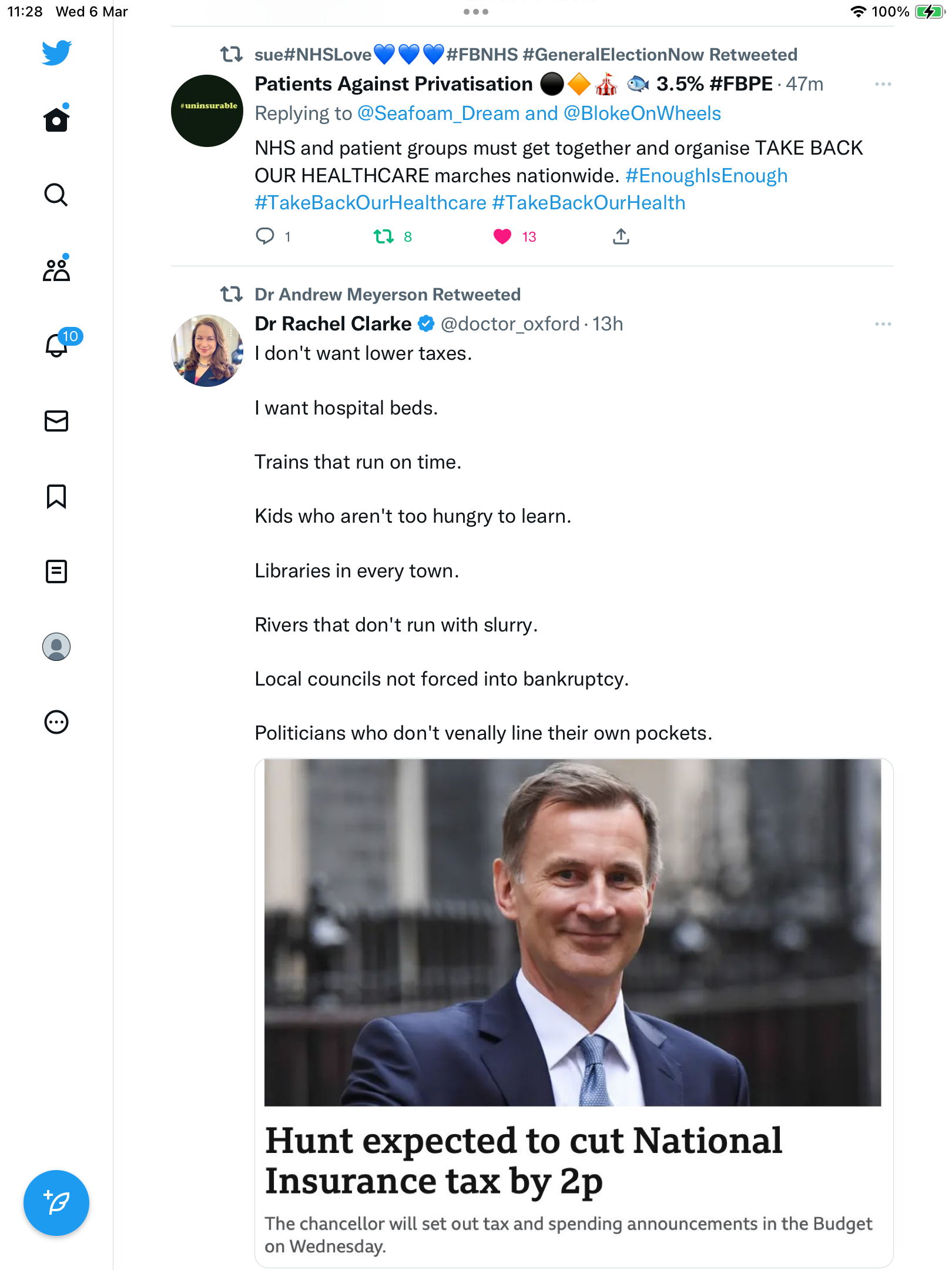Open the #EnoughIsEnough hashtag link

(706, 175)
